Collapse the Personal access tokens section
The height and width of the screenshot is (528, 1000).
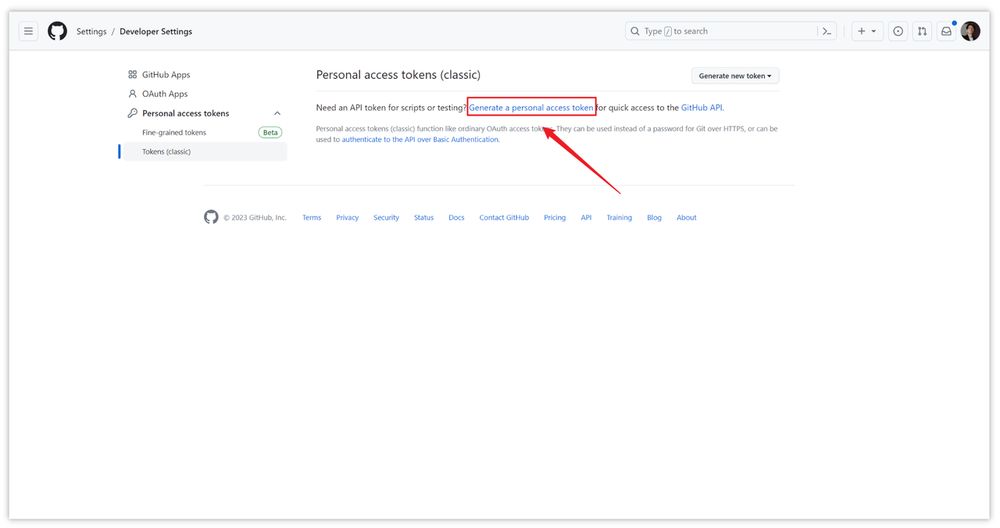coord(277,113)
